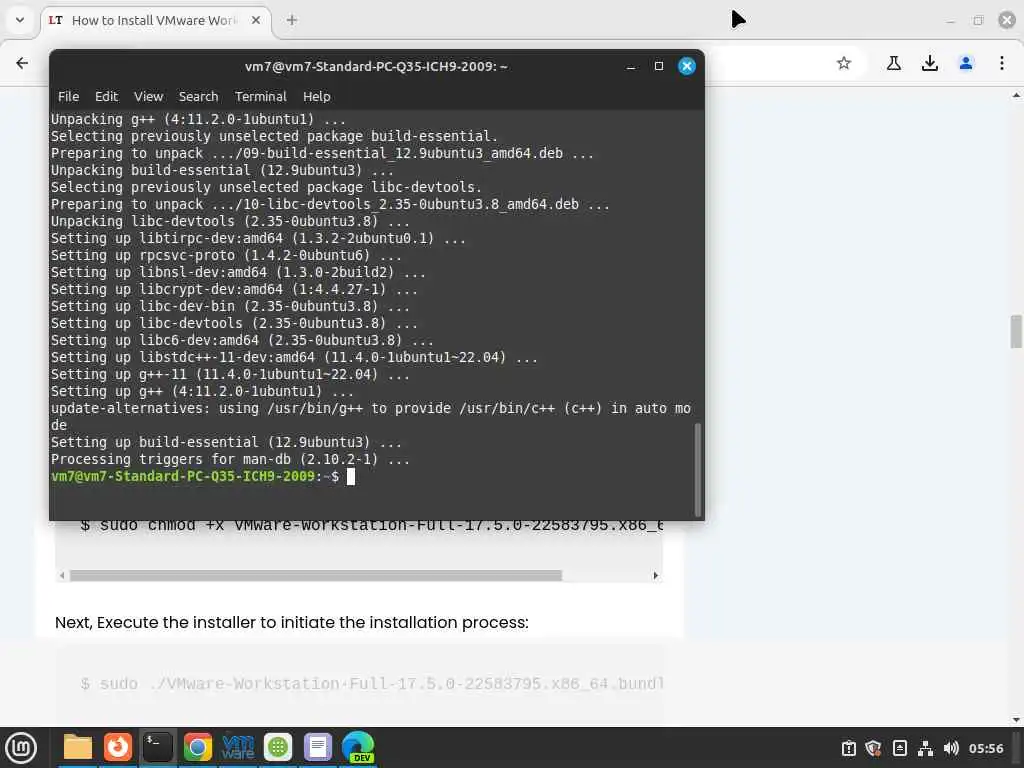Launch Firefox from the taskbar
The image size is (1024, 768).
click(118, 747)
